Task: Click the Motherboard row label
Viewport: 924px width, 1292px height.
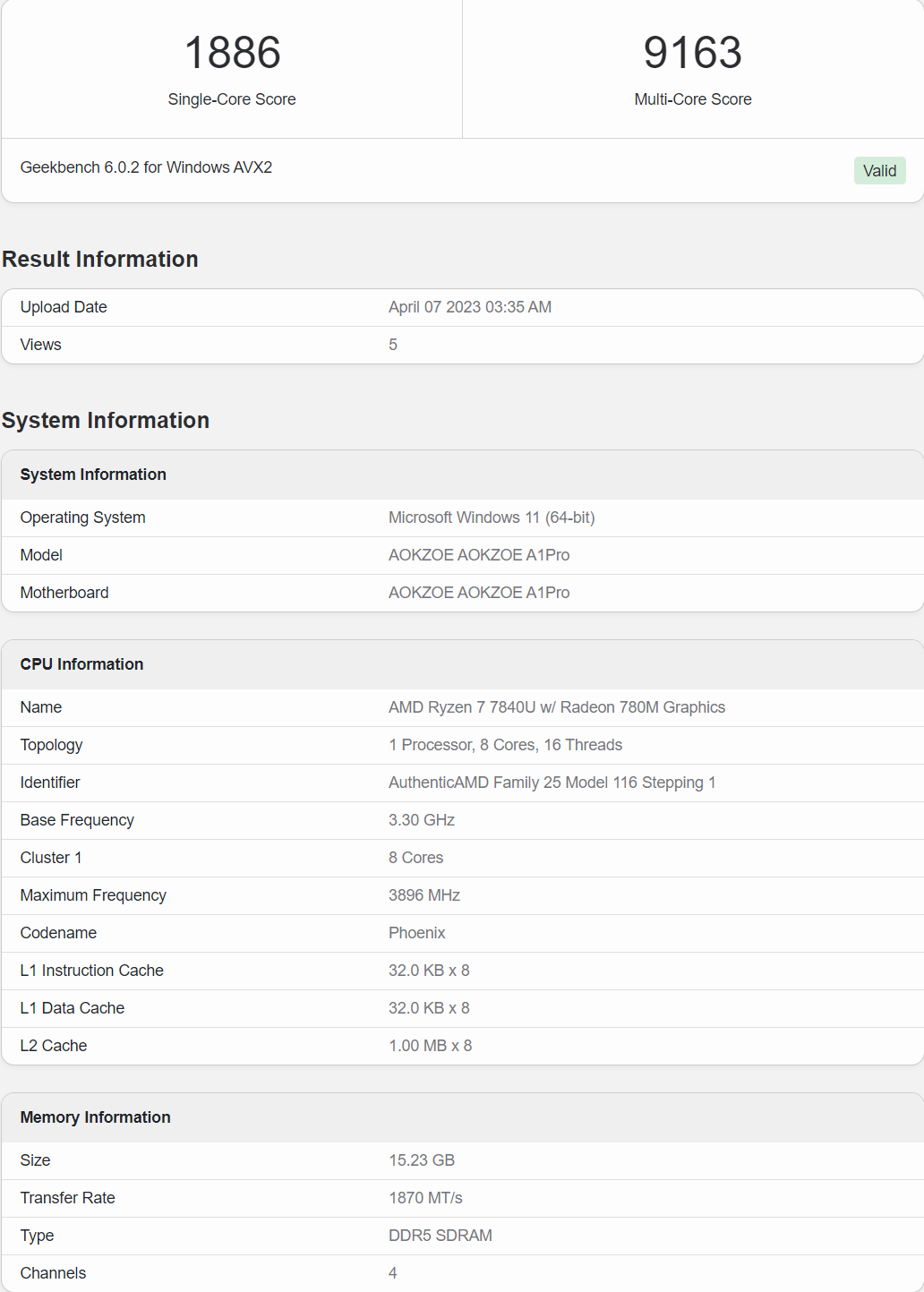Action: [64, 593]
